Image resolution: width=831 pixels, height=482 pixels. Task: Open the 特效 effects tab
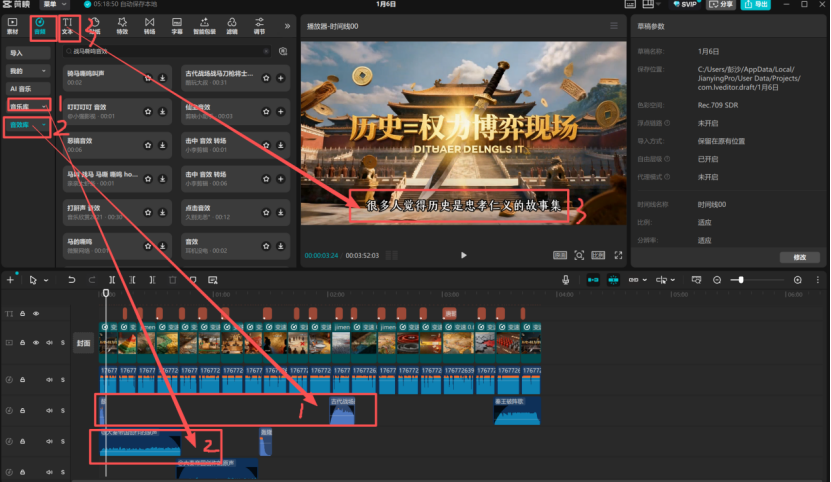pos(122,26)
